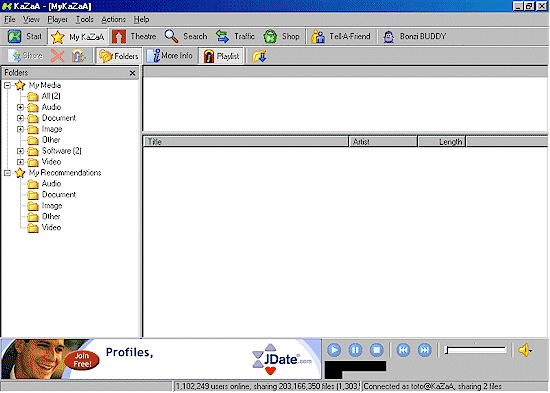The image size is (550, 393).
Task: Click the JDate.com ad logo
Action: (x=282, y=359)
